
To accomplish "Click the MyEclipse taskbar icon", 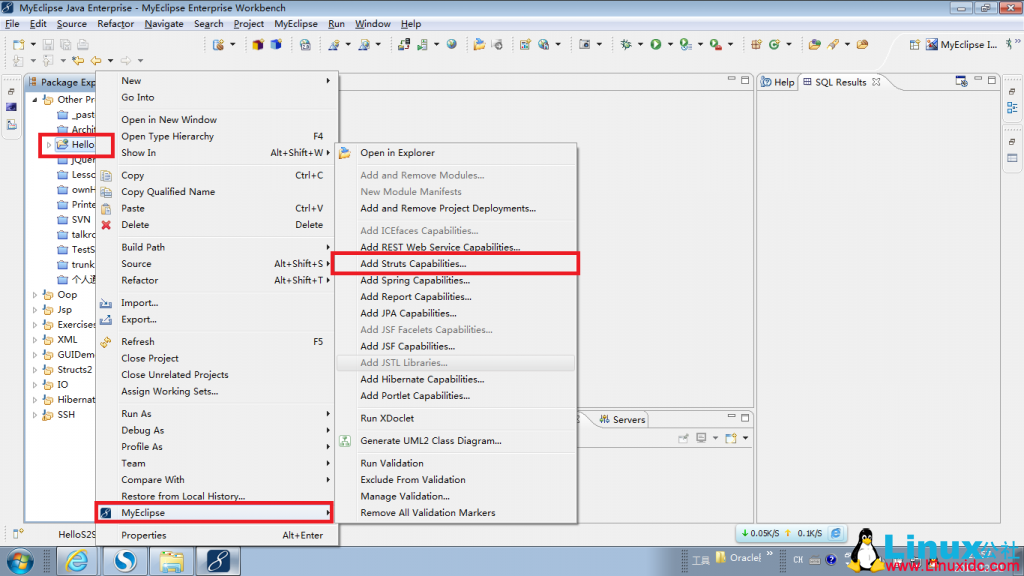I will 218,560.
